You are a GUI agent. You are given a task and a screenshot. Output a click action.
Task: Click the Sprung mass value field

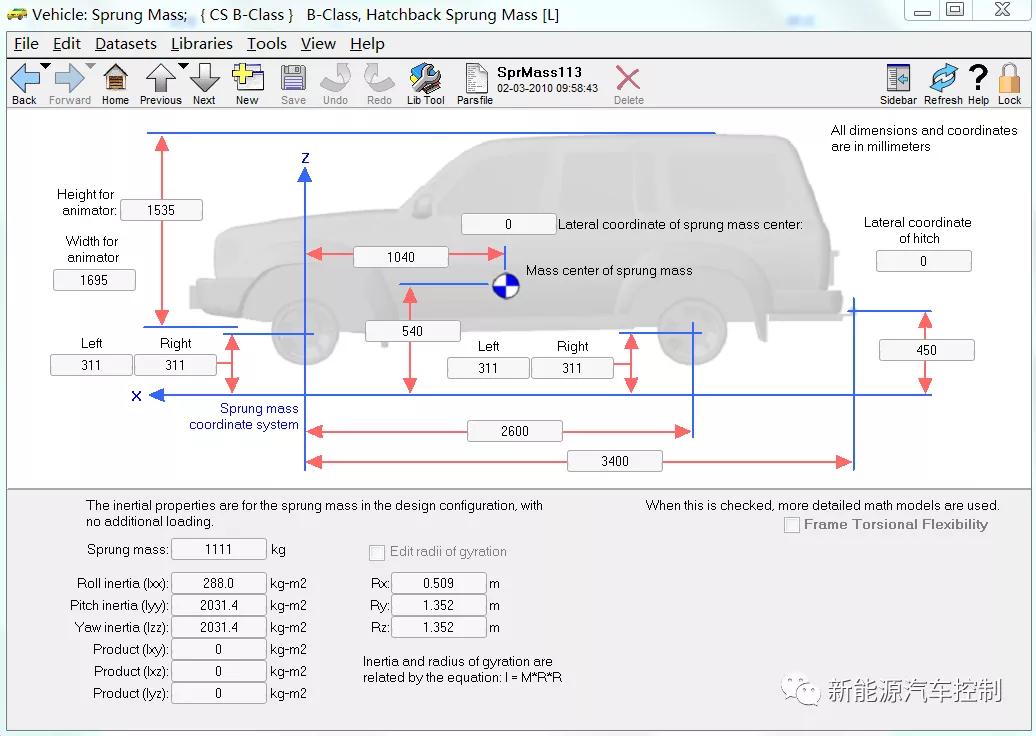pyautogui.click(x=219, y=549)
